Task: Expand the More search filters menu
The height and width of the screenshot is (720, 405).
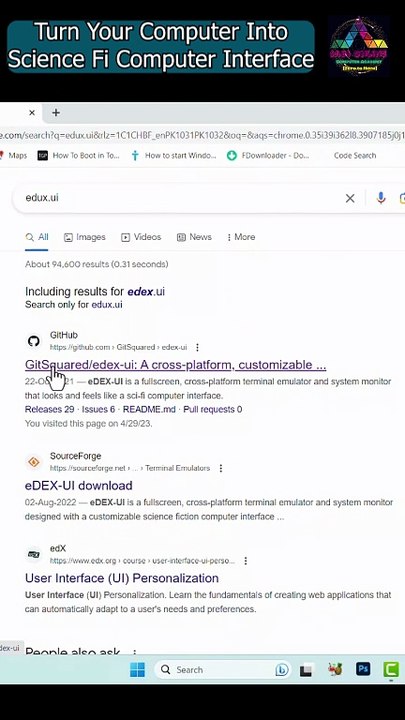Action: 241,237
